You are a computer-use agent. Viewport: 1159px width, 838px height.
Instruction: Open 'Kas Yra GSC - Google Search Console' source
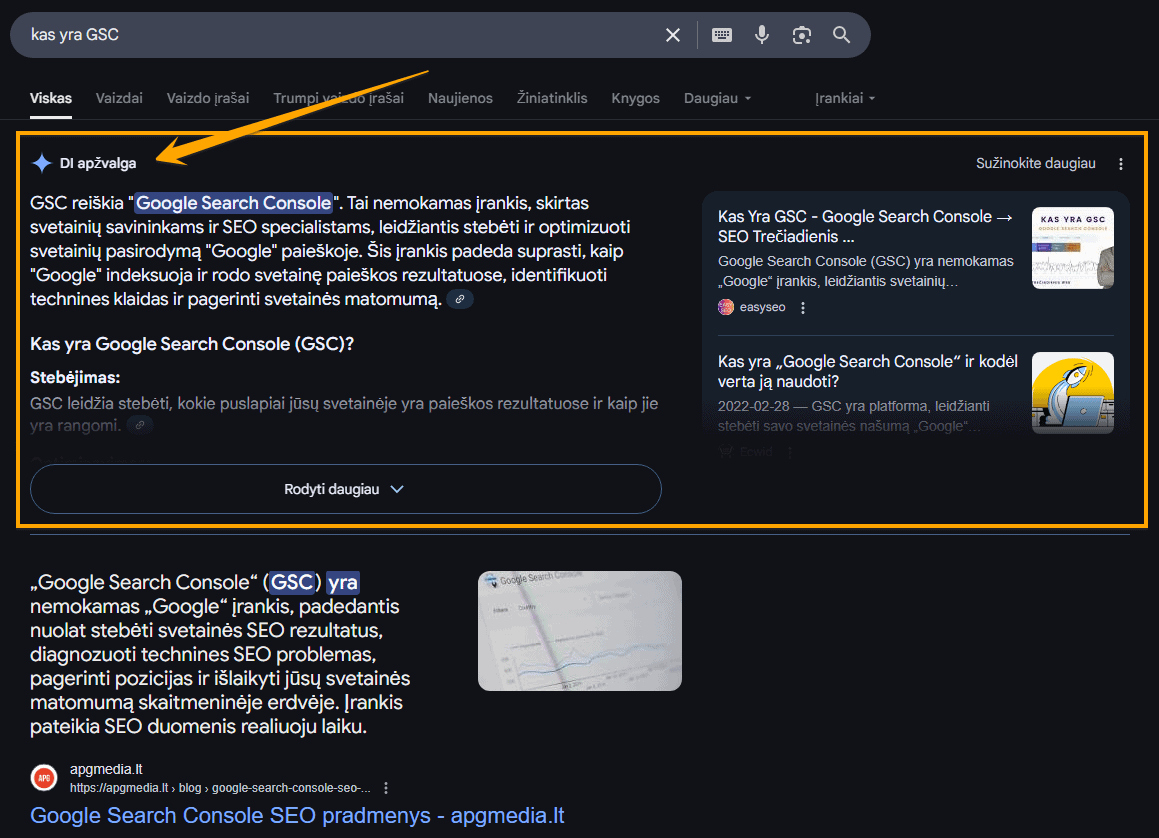click(865, 226)
